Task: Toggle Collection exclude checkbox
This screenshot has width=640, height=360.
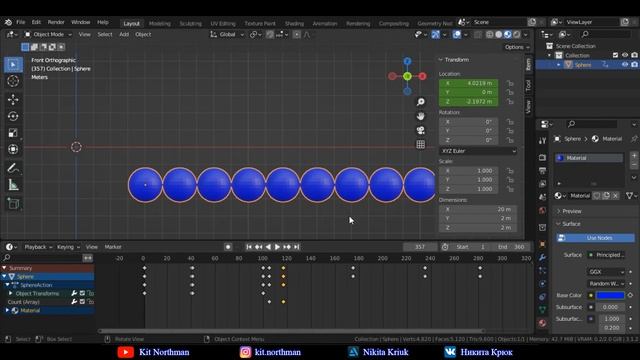Action: click(616, 55)
